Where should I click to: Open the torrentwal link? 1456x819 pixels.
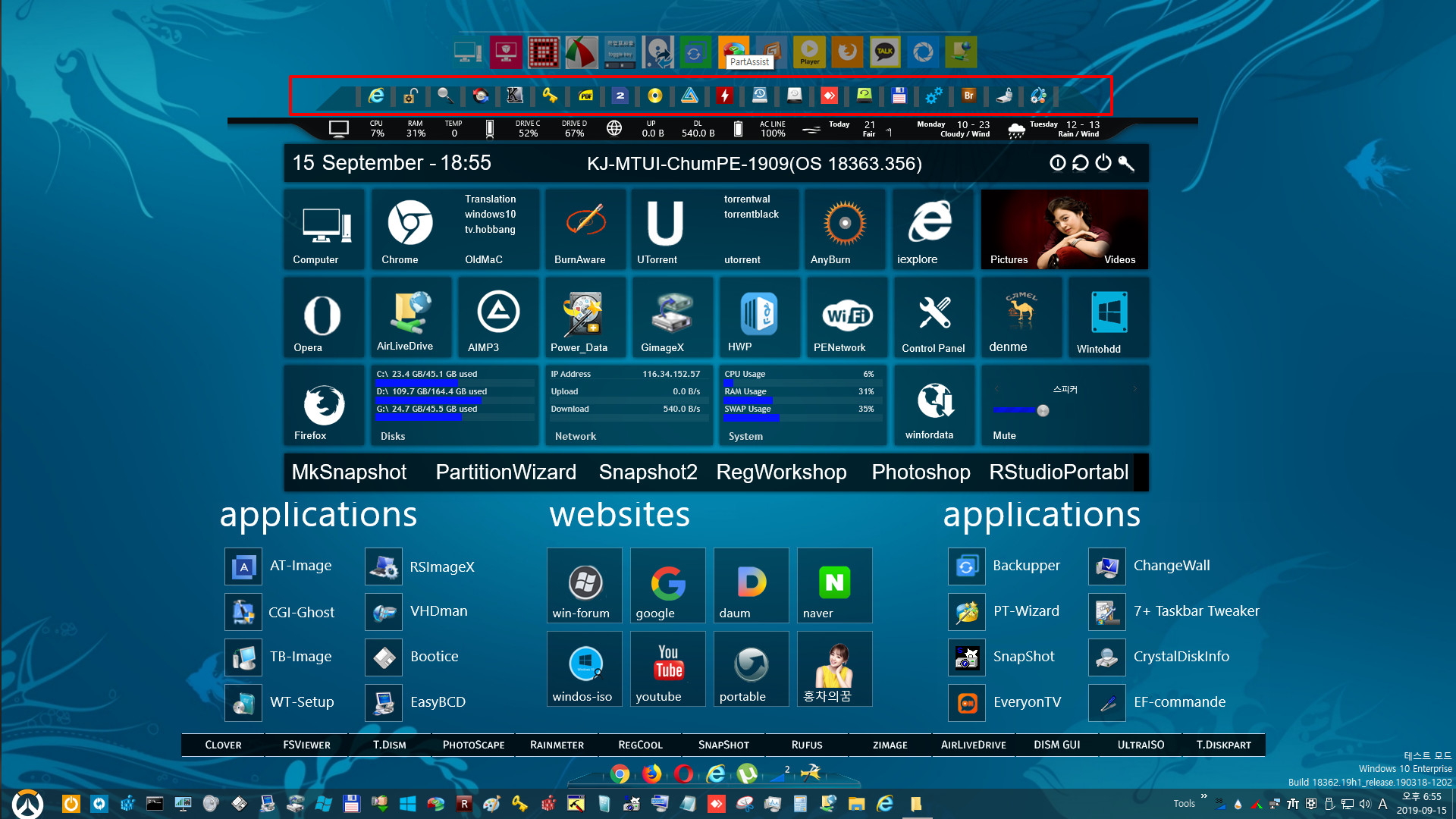tap(747, 199)
